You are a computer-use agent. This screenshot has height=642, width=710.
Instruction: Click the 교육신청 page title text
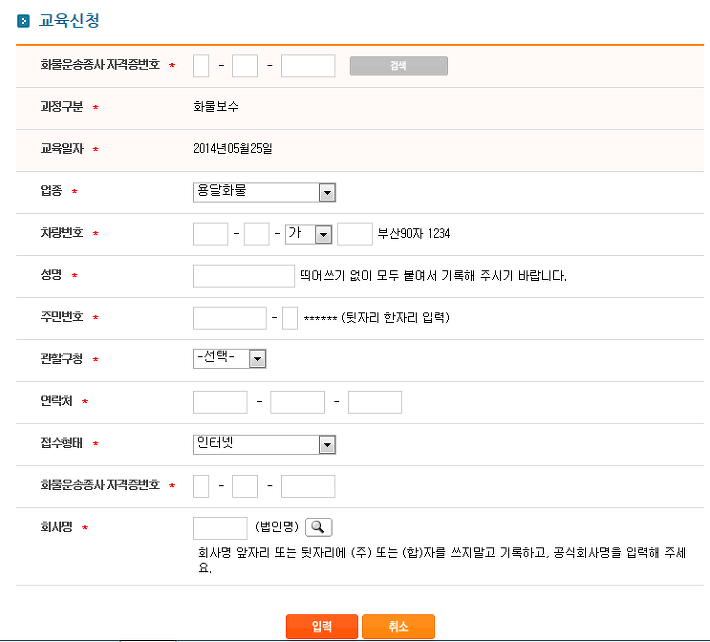(69, 21)
